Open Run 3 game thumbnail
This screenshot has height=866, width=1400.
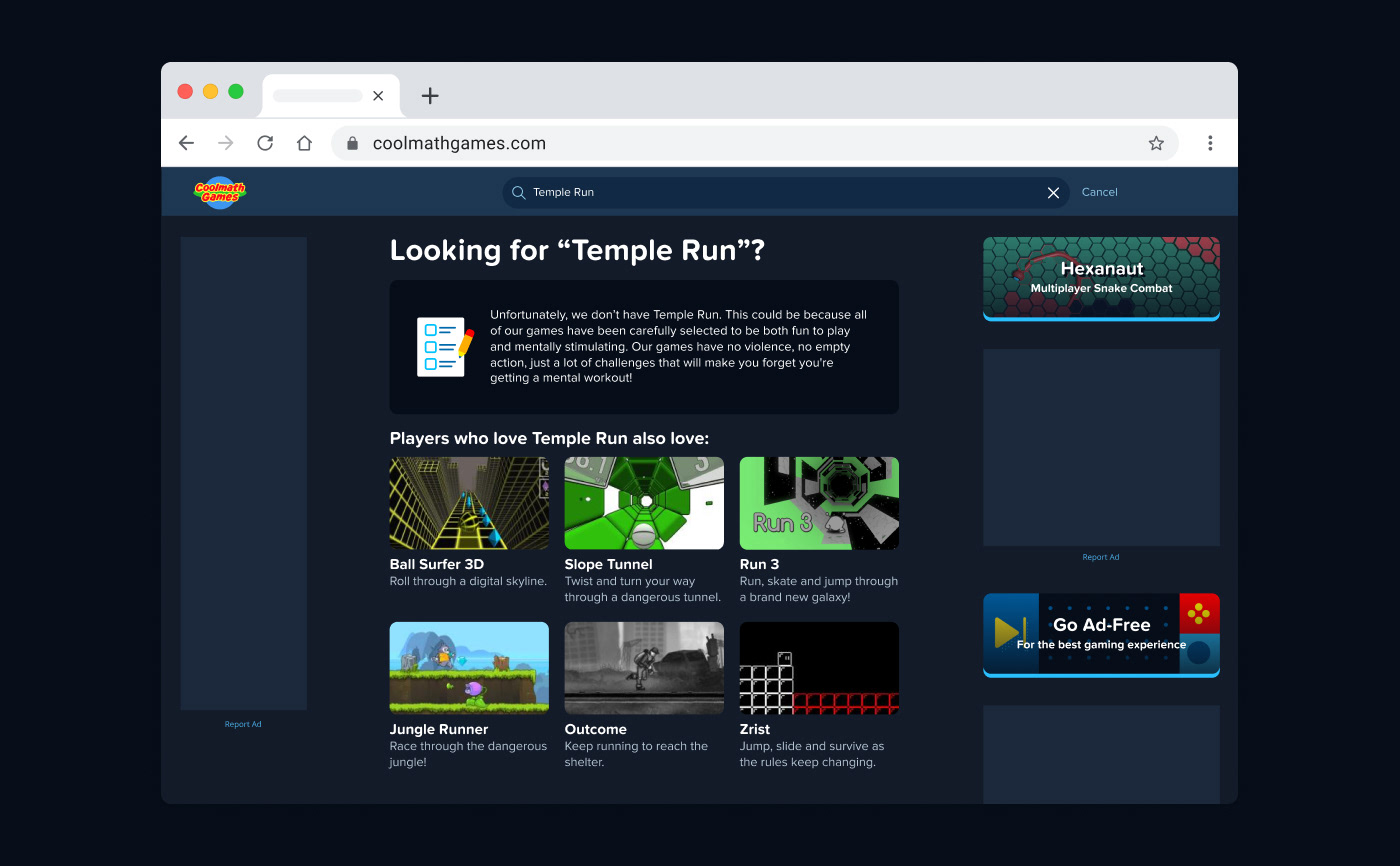[x=819, y=503]
